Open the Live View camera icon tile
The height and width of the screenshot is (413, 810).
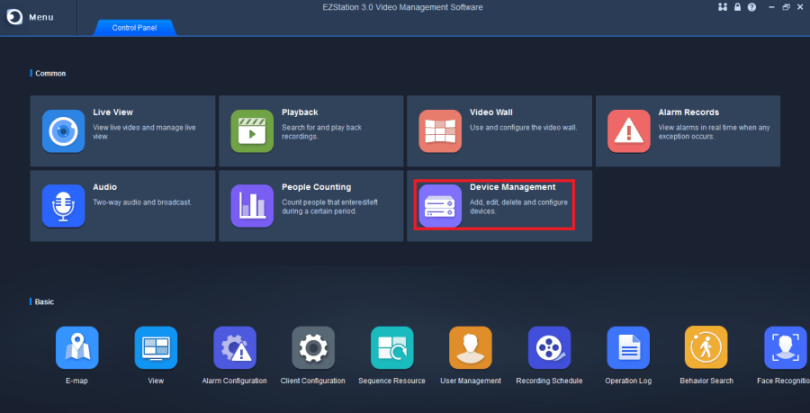(63, 131)
